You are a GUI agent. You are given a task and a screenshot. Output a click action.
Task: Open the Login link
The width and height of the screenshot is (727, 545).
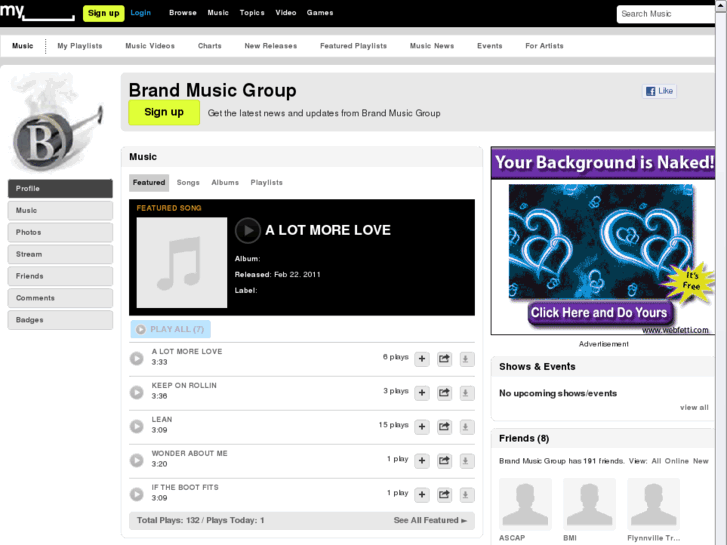coord(140,13)
